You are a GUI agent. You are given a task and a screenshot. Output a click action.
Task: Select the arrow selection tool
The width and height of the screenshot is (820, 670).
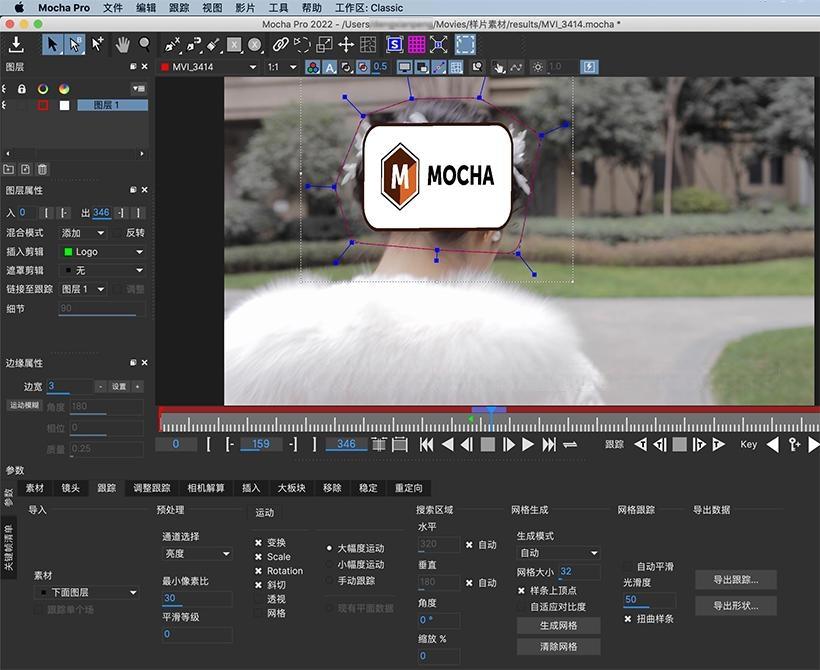coord(51,45)
